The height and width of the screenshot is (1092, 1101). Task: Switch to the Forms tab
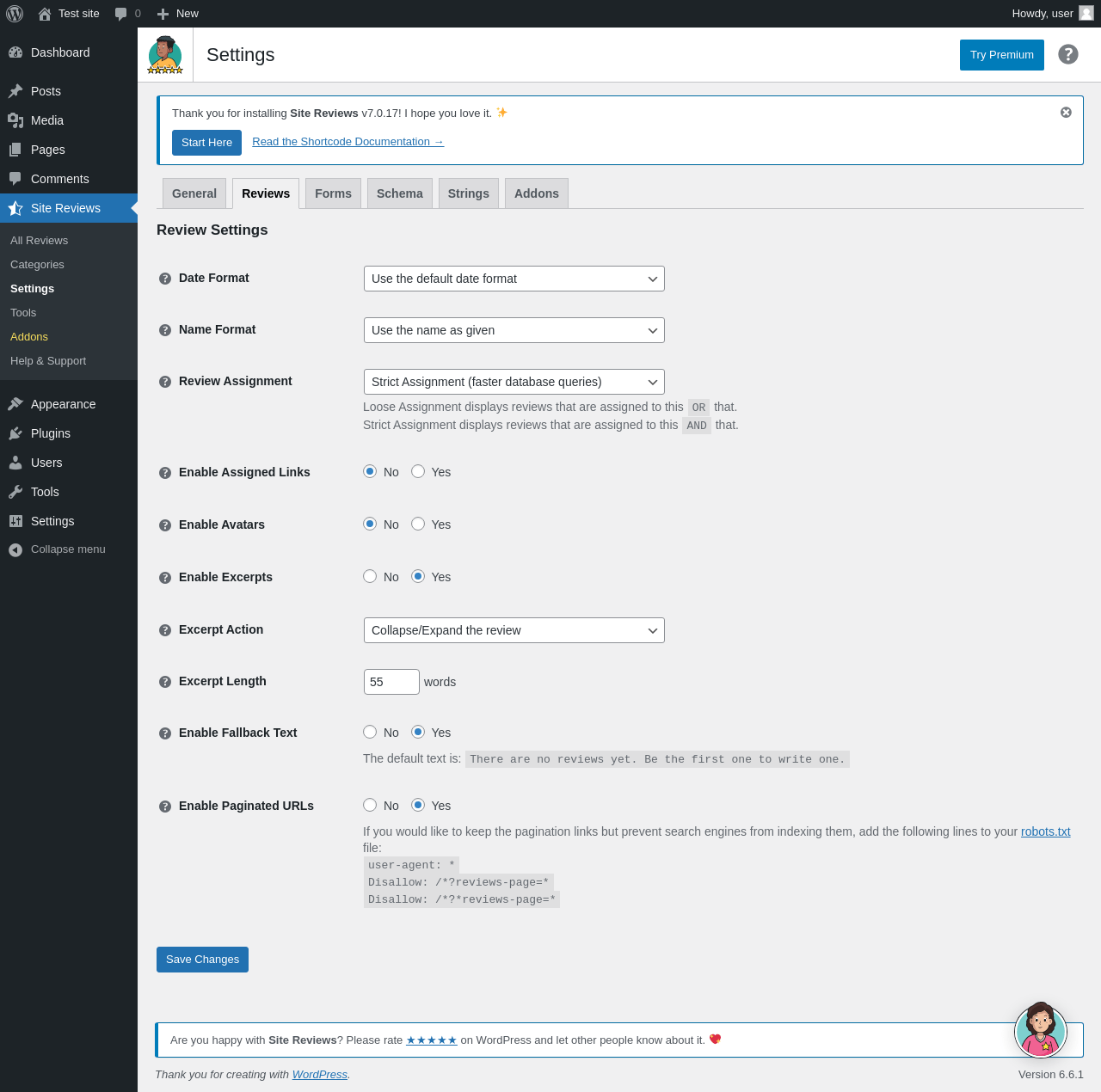point(333,193)
